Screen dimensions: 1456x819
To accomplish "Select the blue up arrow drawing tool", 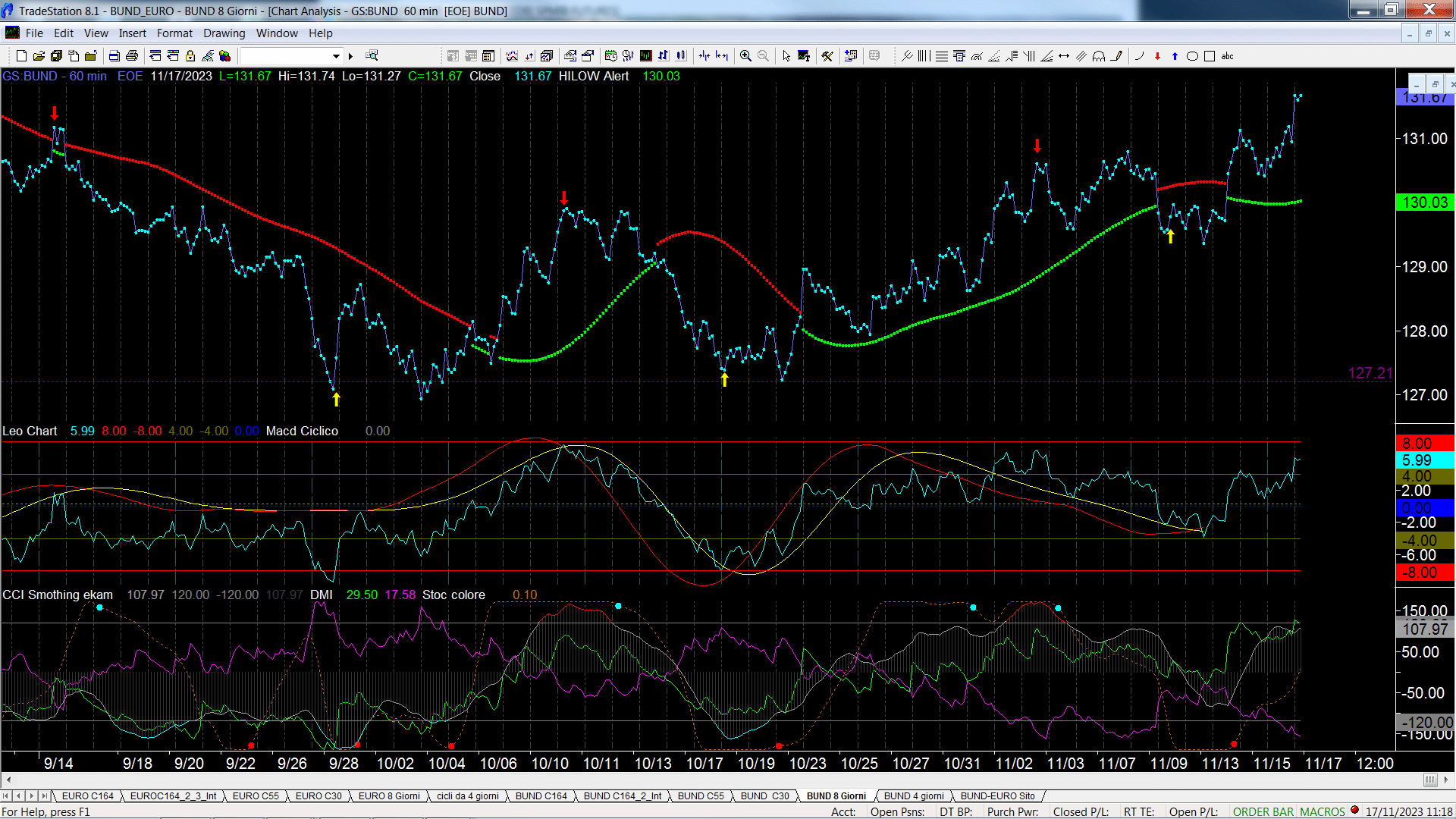I will coord(1175,56).
